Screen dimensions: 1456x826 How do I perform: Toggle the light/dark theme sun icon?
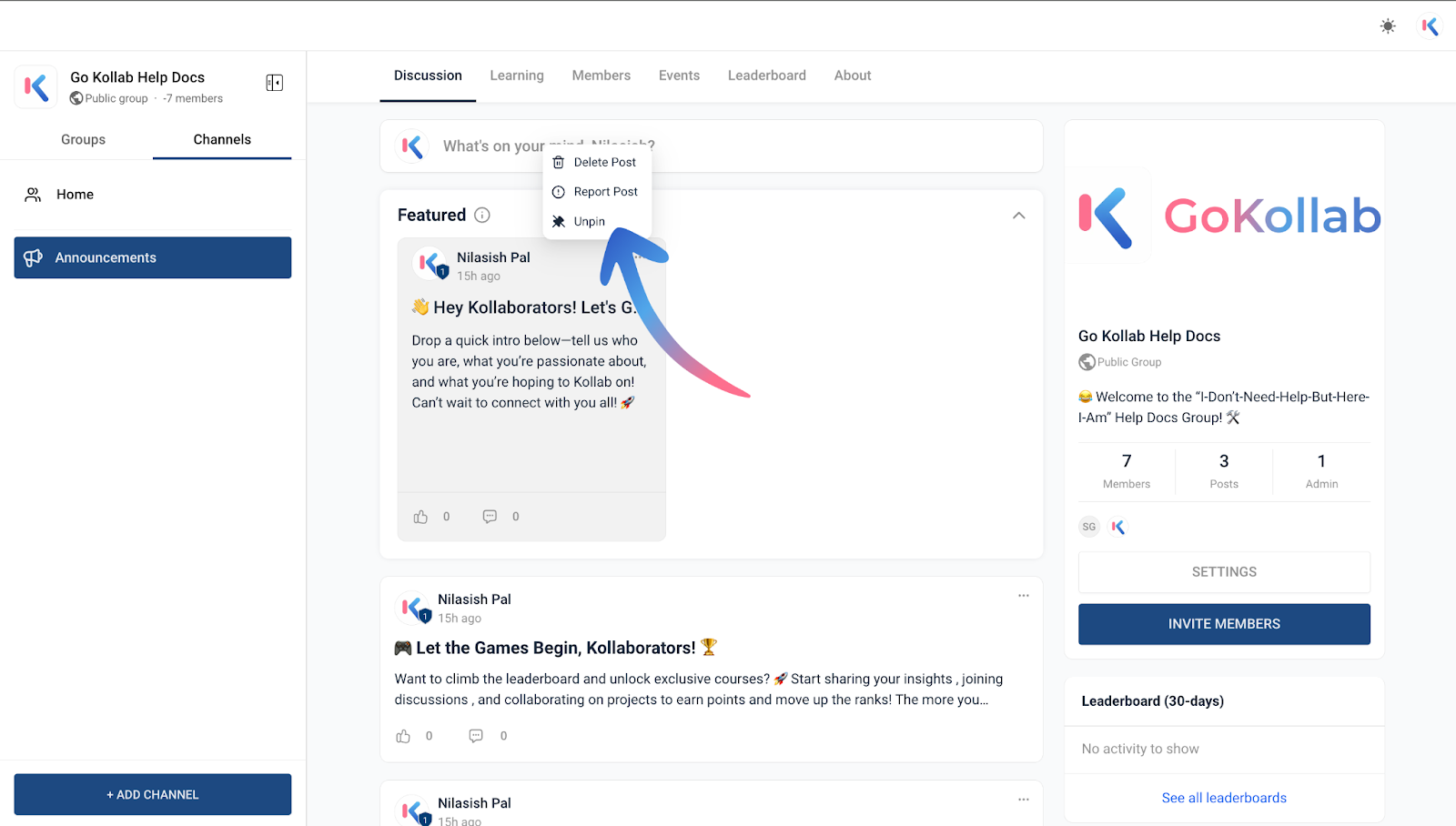point(1388,26)
